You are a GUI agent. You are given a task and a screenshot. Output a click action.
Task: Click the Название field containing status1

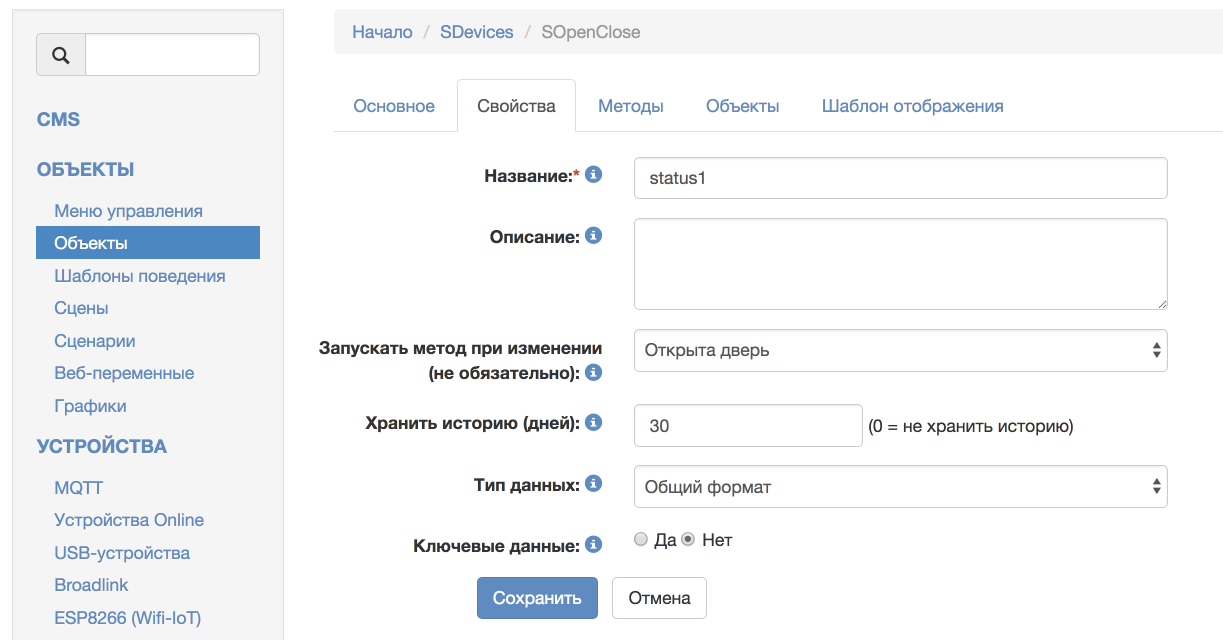900,178
